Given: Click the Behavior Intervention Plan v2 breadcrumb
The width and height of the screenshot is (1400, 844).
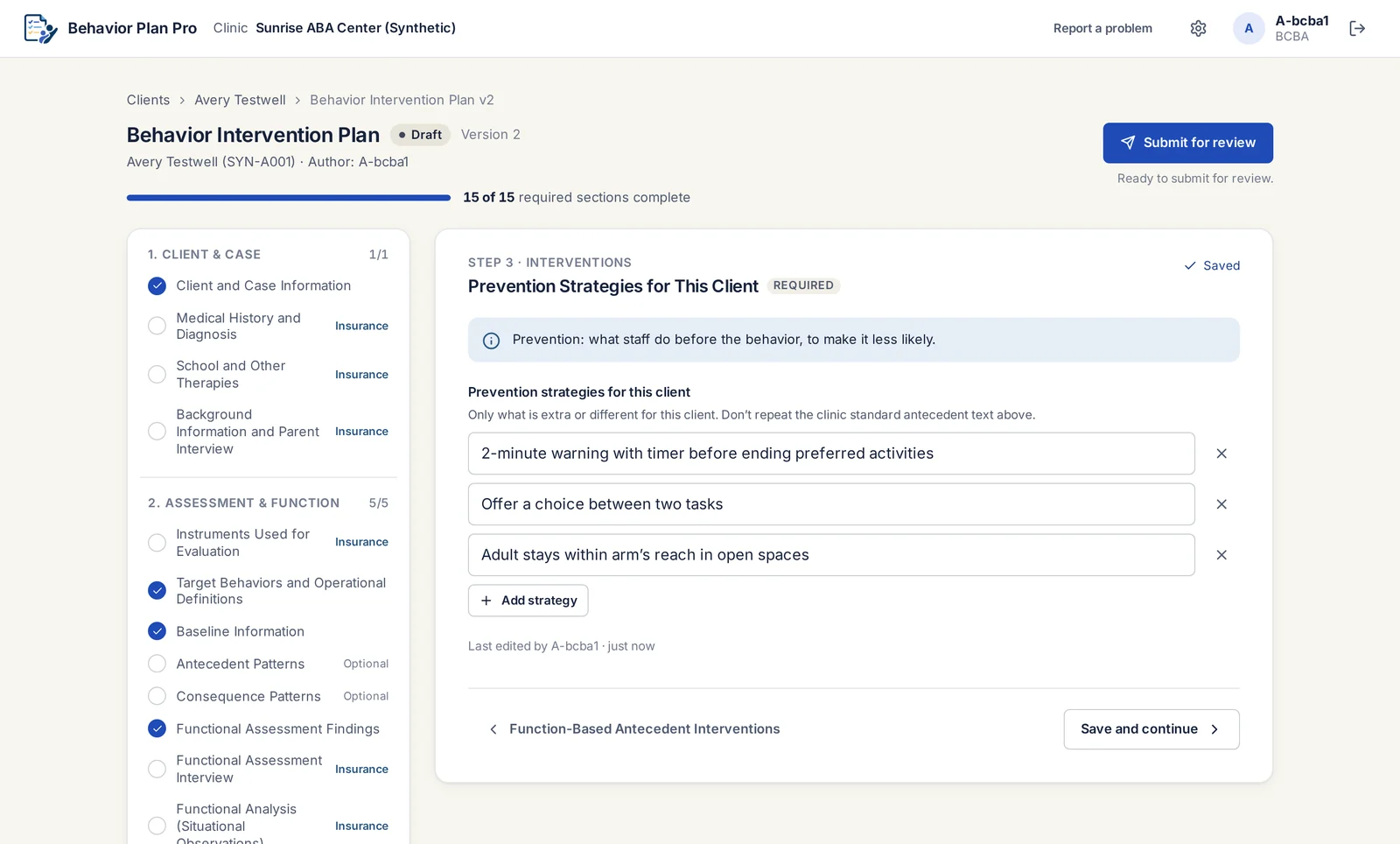Looking at the screenshot, I should click(402, 100).
